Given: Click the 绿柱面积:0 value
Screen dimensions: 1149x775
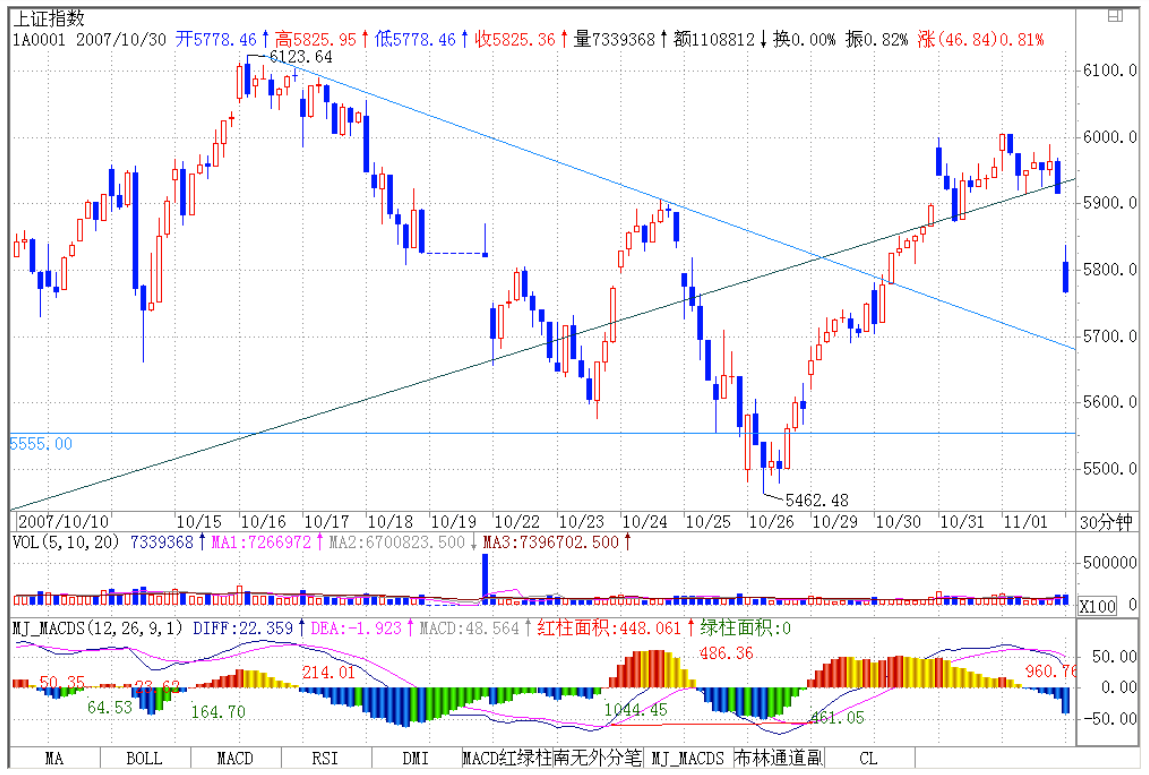Looking at the screenshot, I should [x=746, y=628].
